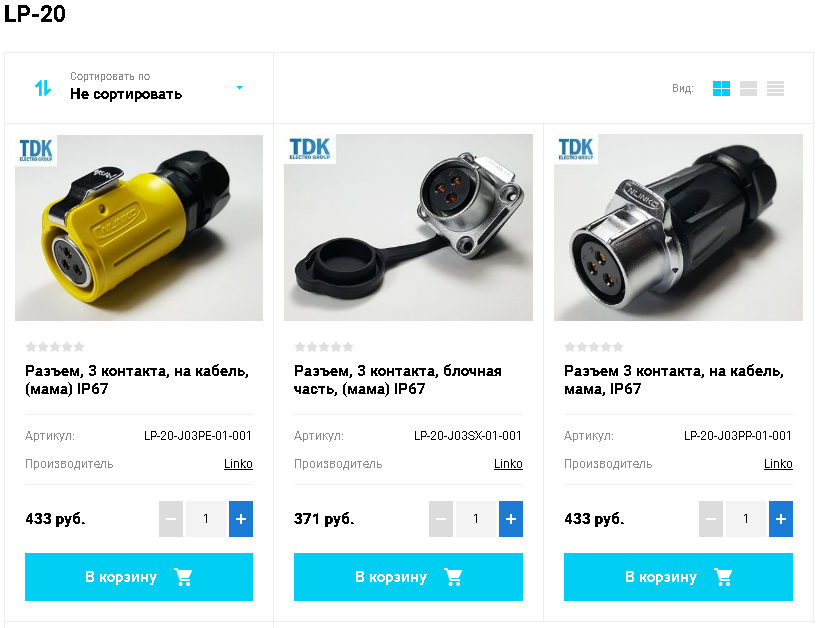Click quantity field for LP-20-J03SX-01-001
This screenshot has height=628, width=823.
476,519
